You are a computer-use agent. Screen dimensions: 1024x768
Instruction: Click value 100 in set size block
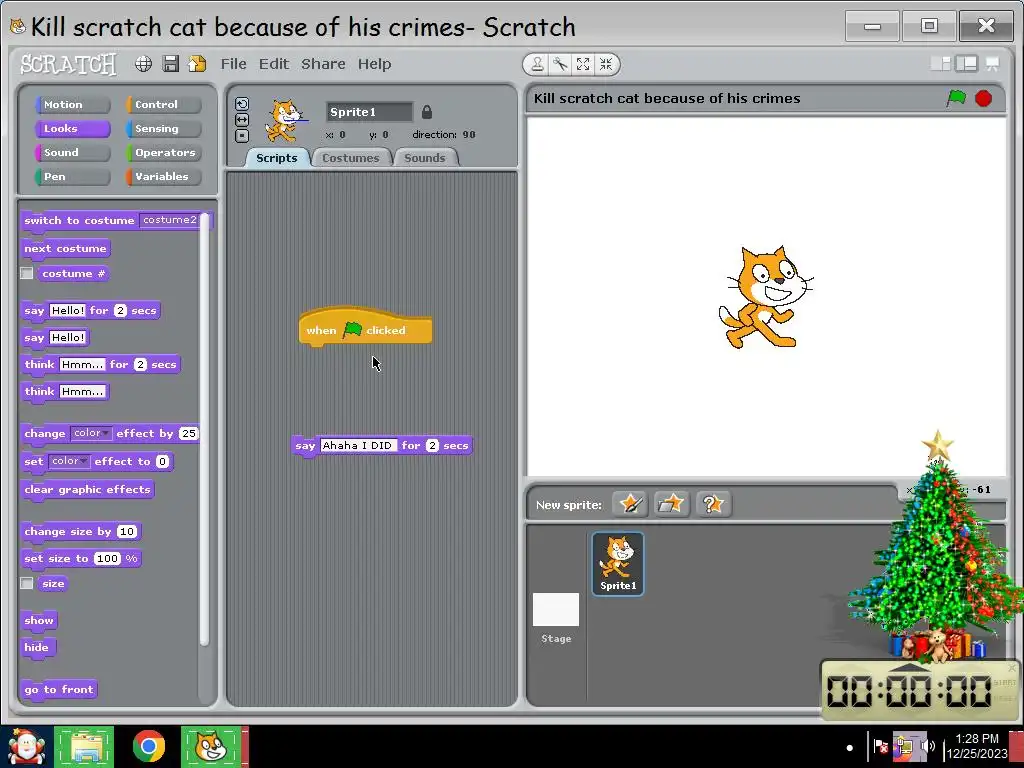point(108,558)
